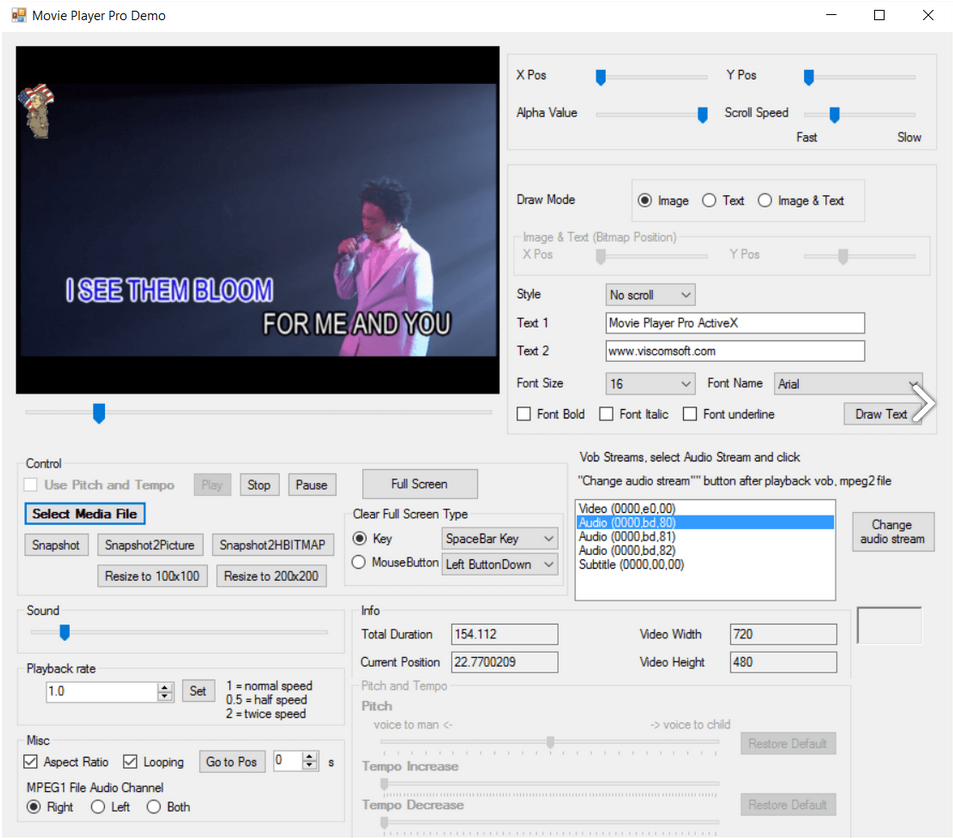Viewport: 953px width, 838px height.
Task: Click the video playback display area
Action: (x=258, y=220)
